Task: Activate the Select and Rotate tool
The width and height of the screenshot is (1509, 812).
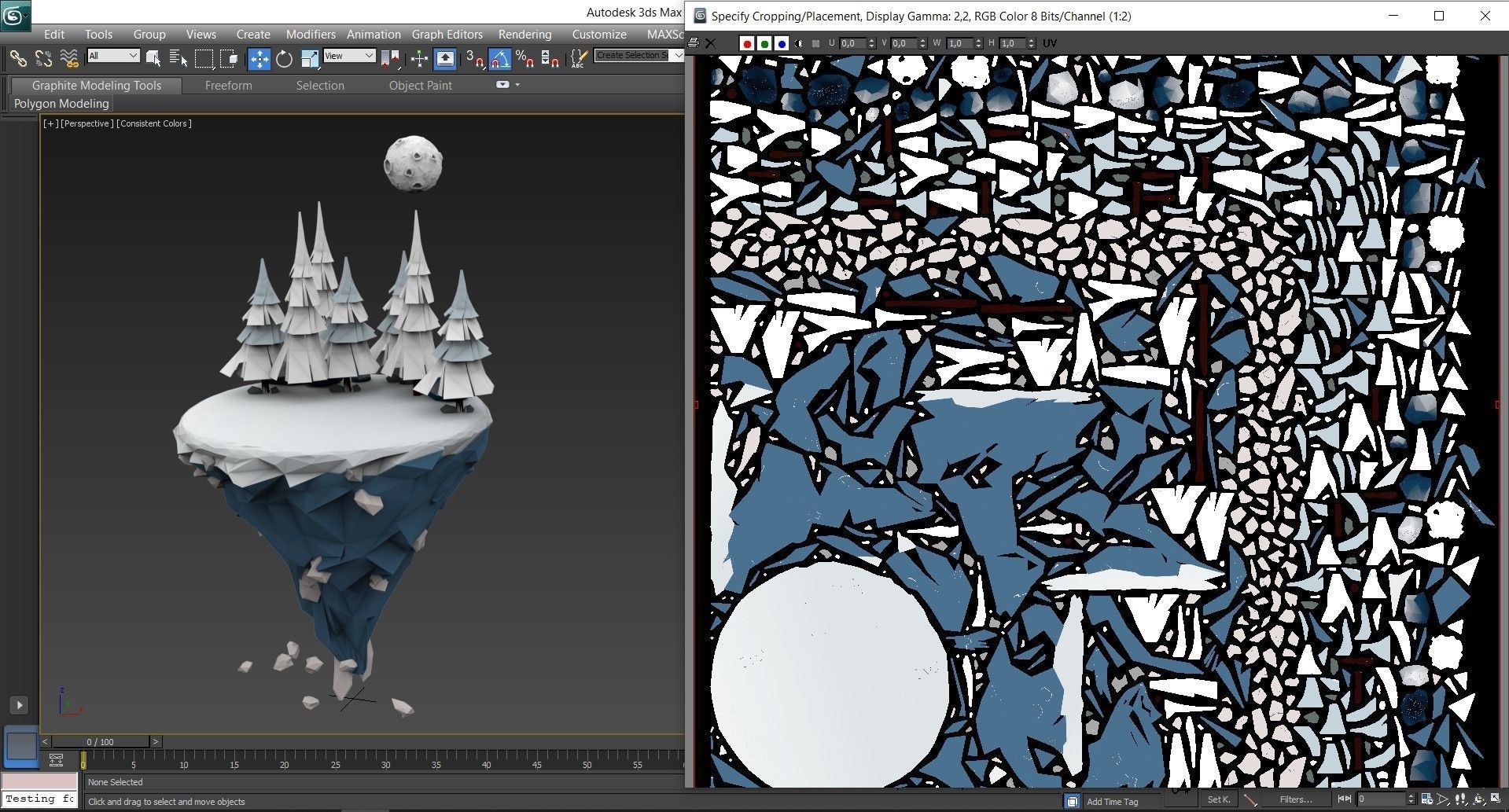Action: coord(284,58)
